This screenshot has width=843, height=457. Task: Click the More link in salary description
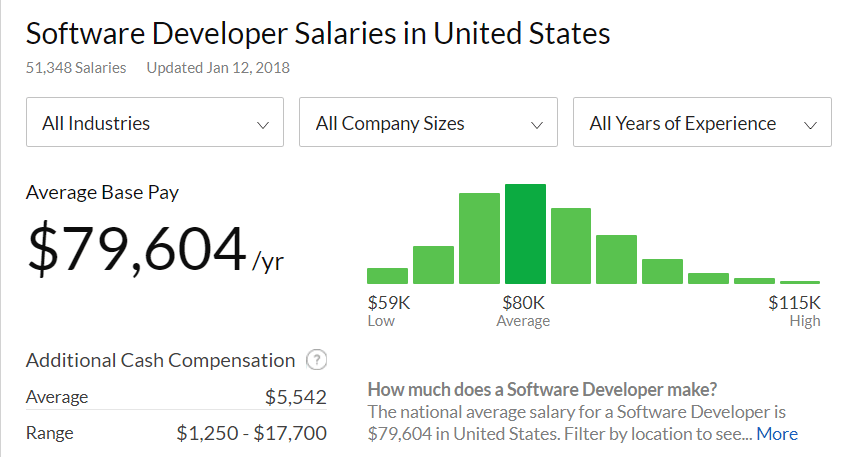click(x=777, y=433)
